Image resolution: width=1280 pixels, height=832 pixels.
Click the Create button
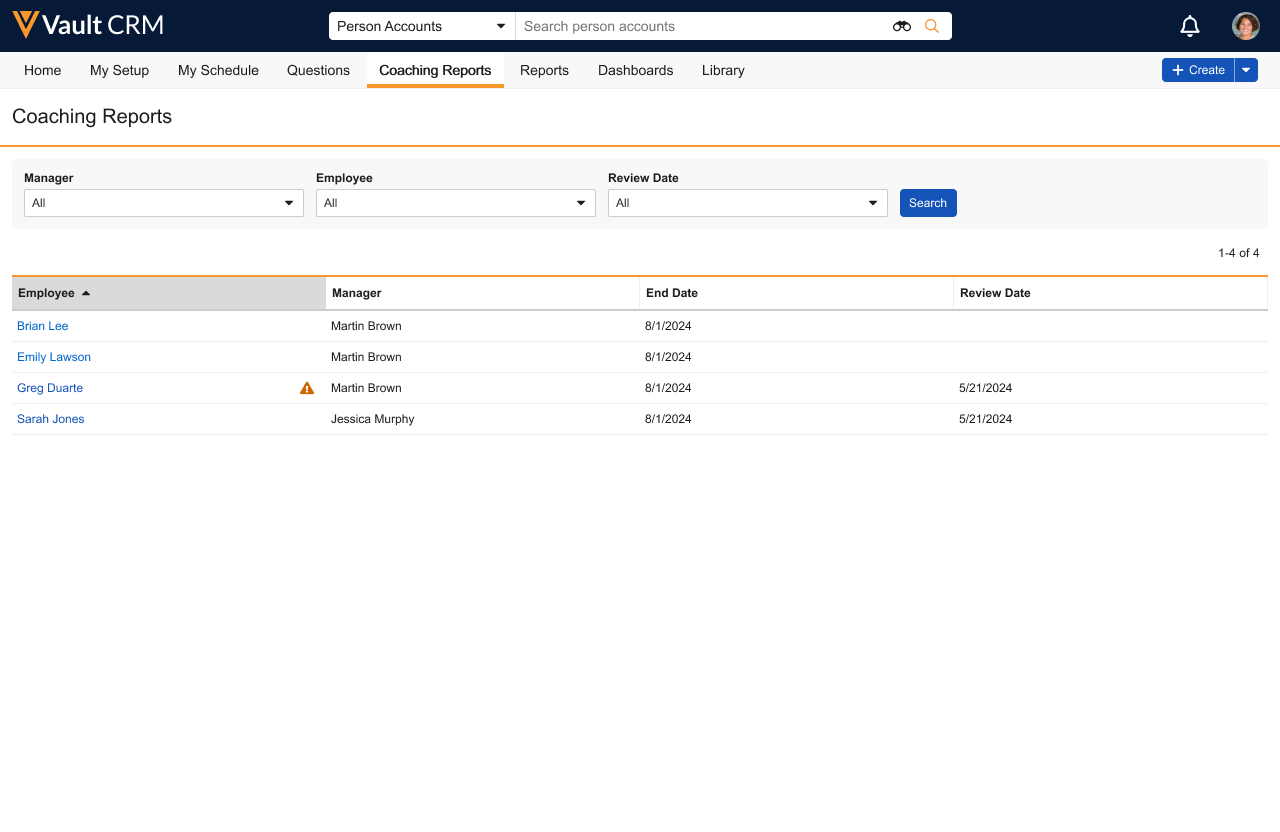click(x=1198, y=70)
